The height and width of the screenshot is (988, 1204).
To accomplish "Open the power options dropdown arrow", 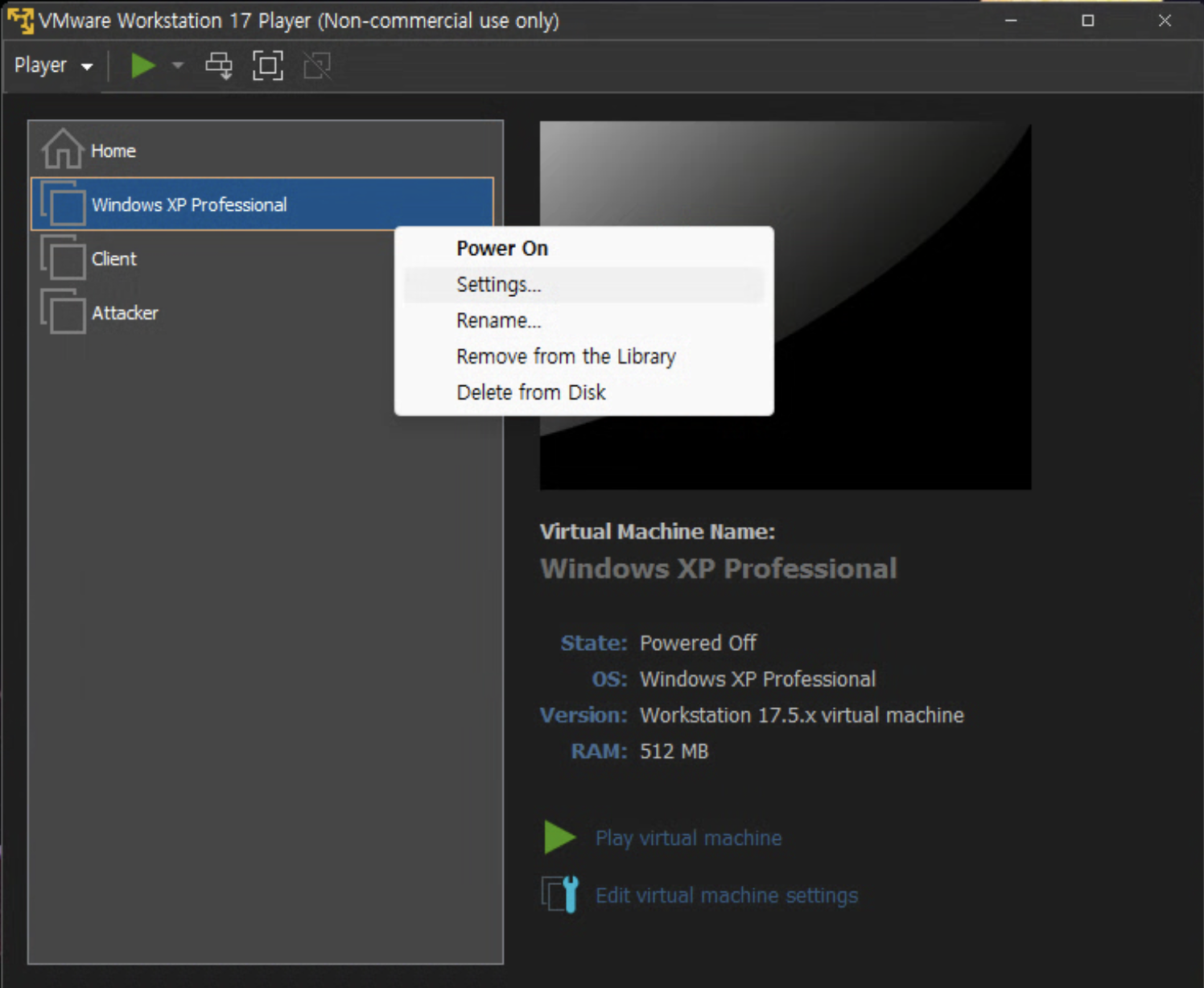I will pyautogui.click(x=178, y=65).
